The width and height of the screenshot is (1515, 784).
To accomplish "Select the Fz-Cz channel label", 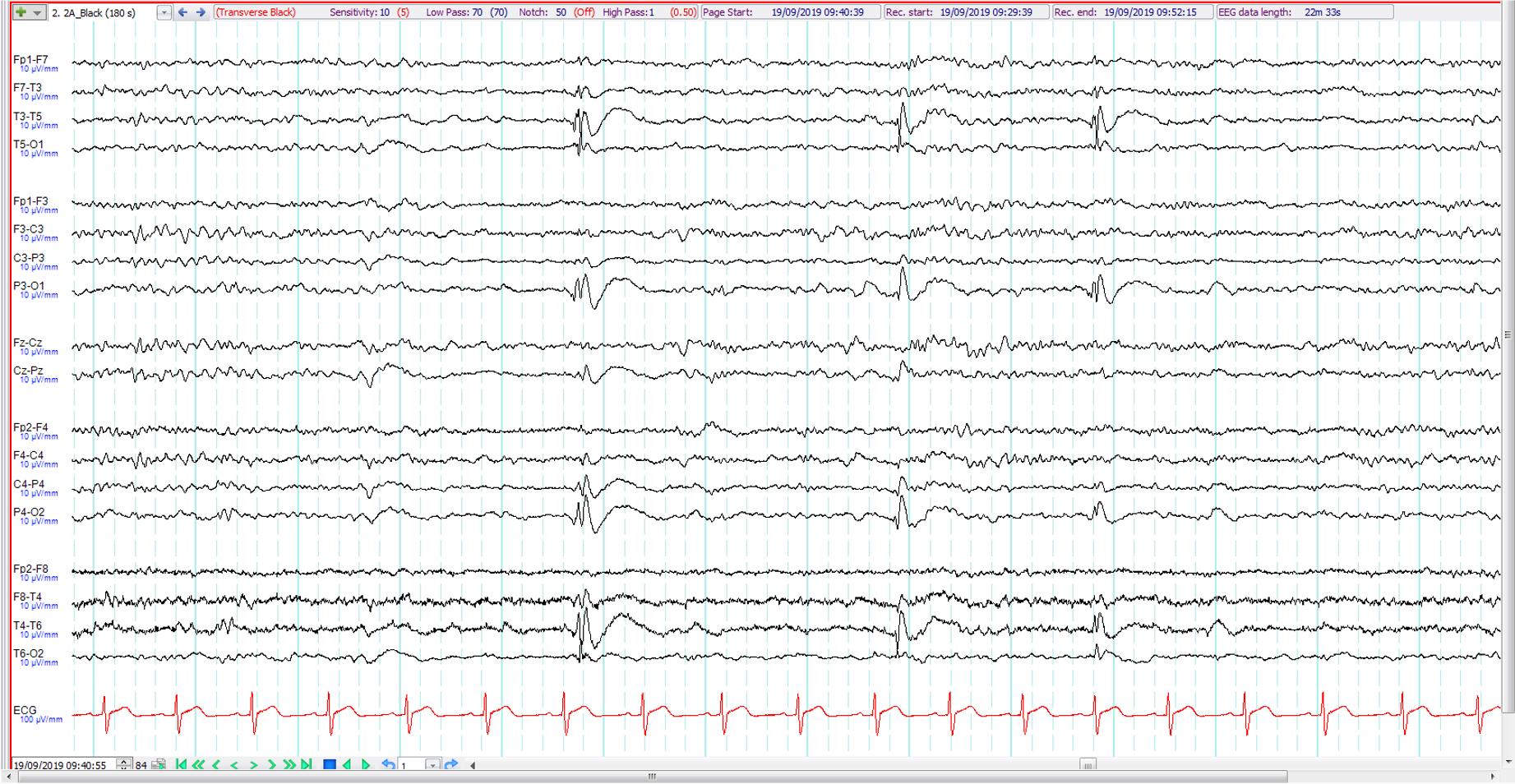I will pos(27,343).
